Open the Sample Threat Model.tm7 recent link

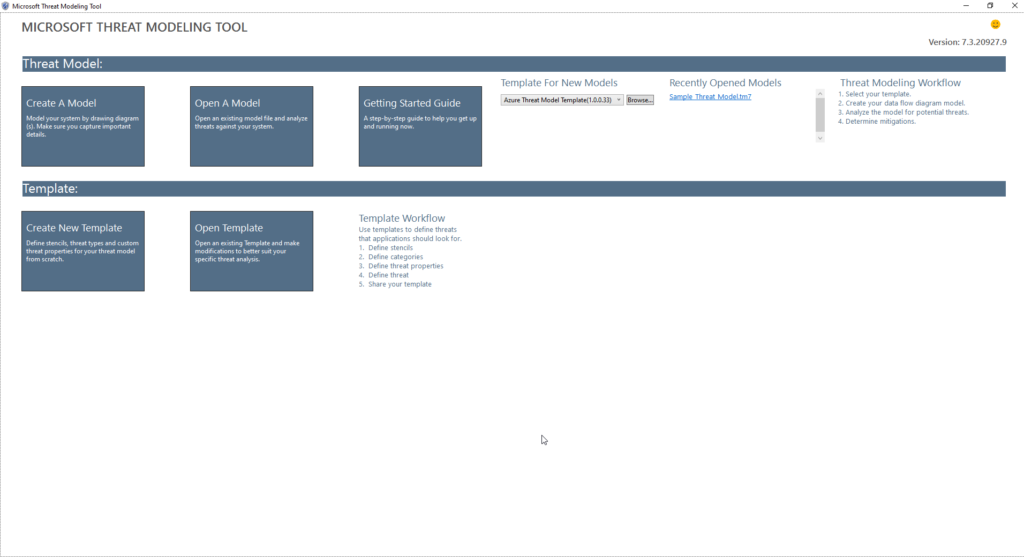coord(710,97)
